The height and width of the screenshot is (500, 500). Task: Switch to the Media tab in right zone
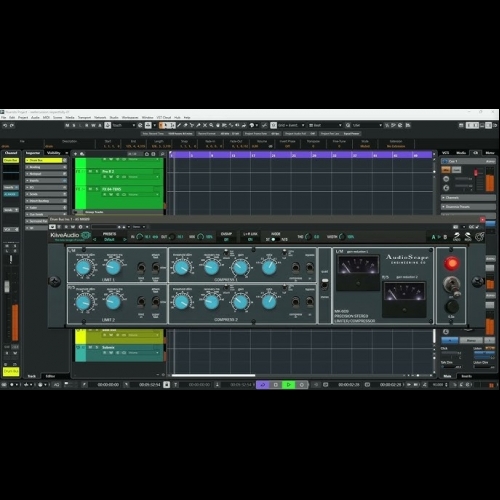(461, 153)
